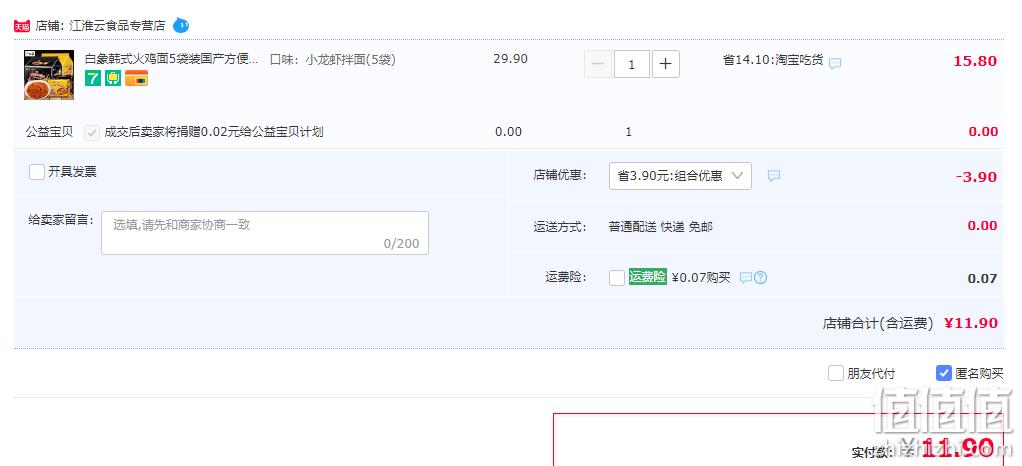Check the 运费险 purchase checkbox
The height and width of the screenshot is (466, 1022).
[x=617, y=278]
